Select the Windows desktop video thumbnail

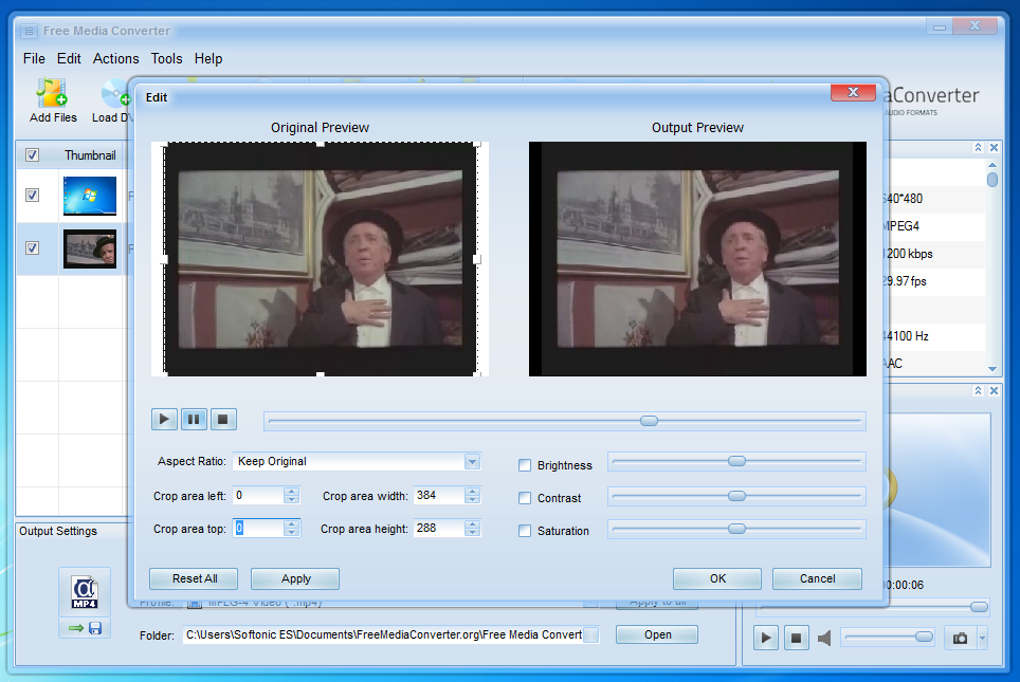tap(90, 195)
